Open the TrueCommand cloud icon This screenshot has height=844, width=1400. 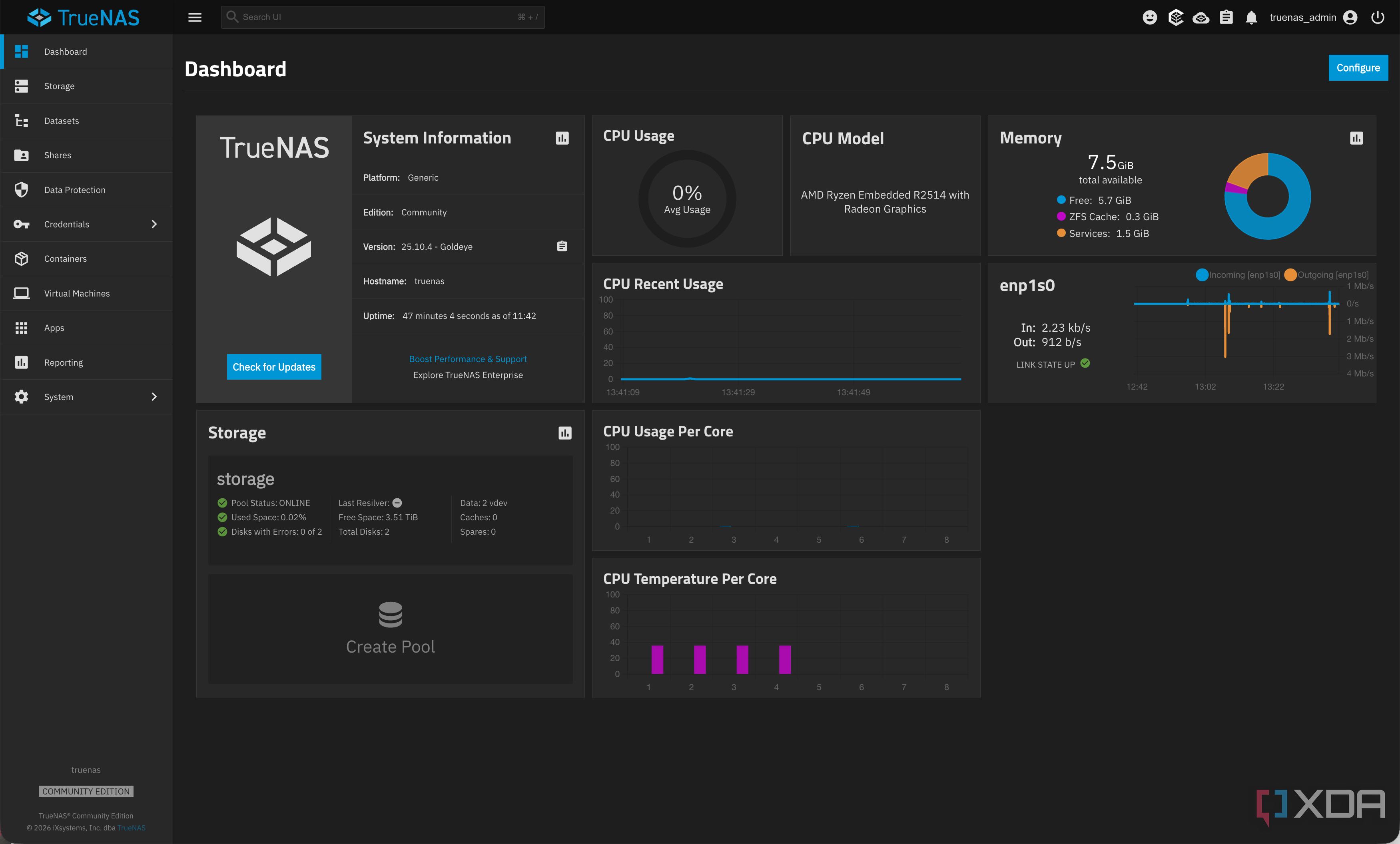(x=1201, y=18)
